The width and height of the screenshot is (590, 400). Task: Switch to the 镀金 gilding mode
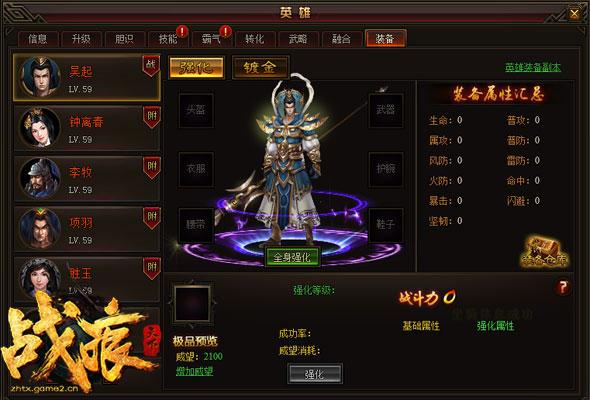tap(260, 68)
